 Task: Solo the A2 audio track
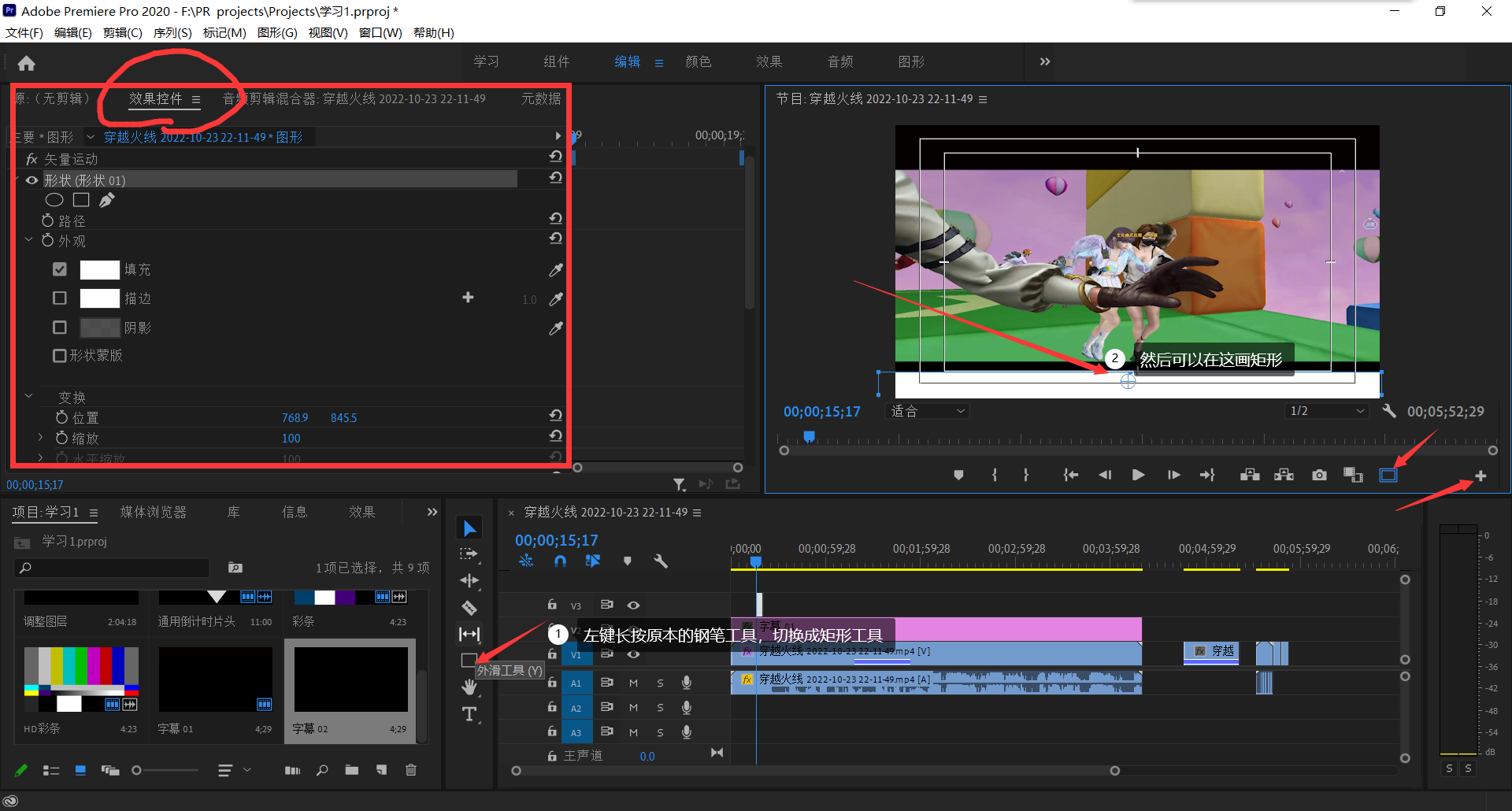click(660, 707)
